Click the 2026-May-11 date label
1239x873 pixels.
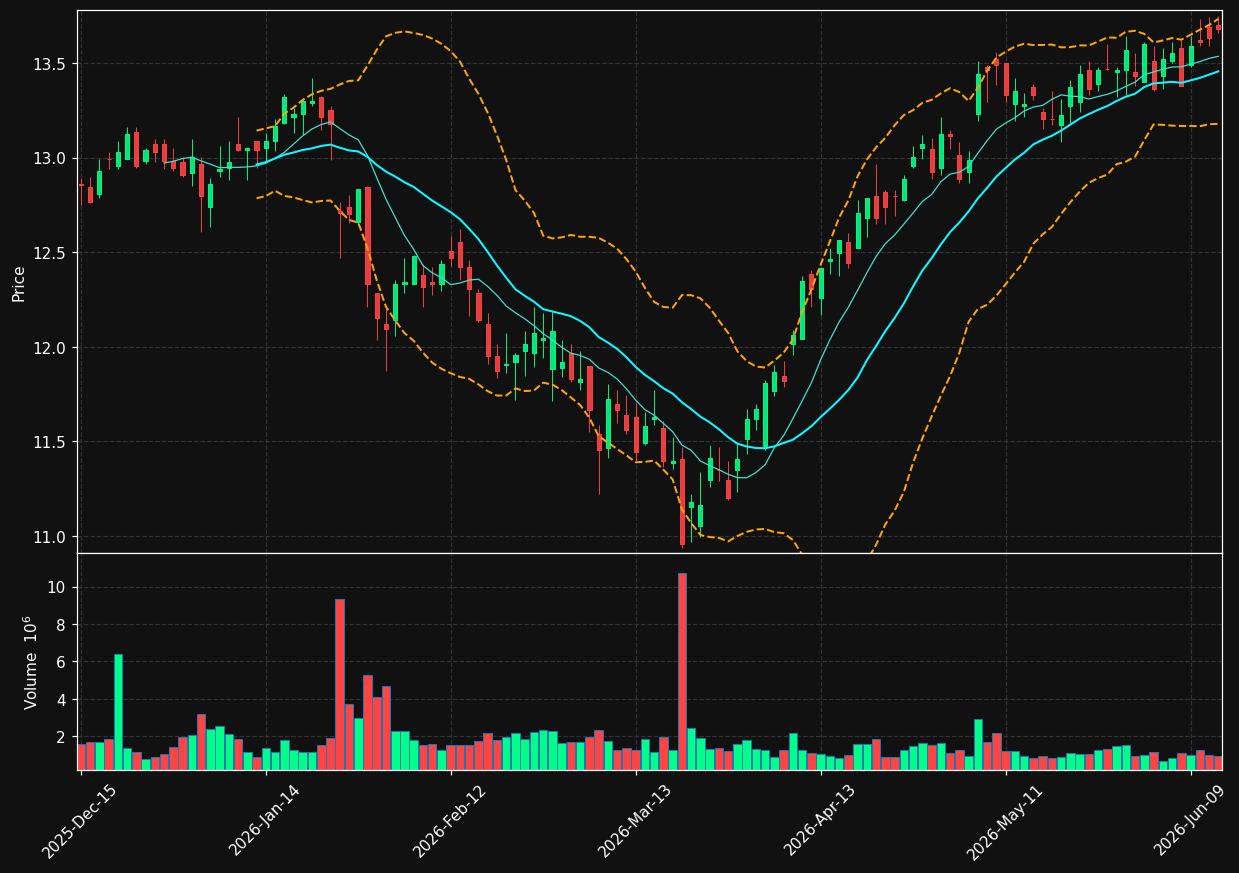1004,821
